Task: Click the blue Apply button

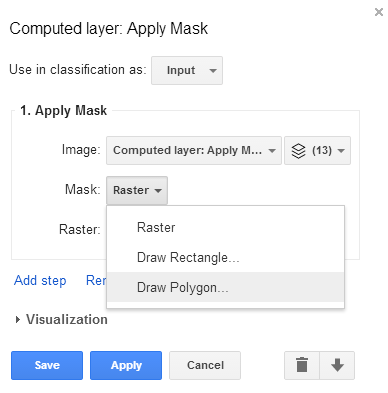Action: pyautogui.click(x=126, y=365)
